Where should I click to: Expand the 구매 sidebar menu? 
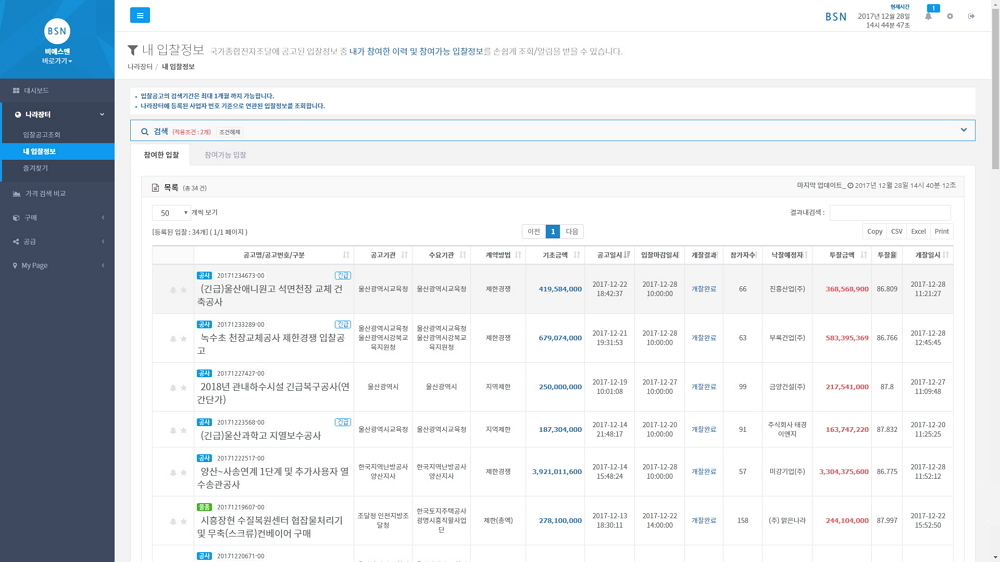click(x=103, y=218)
